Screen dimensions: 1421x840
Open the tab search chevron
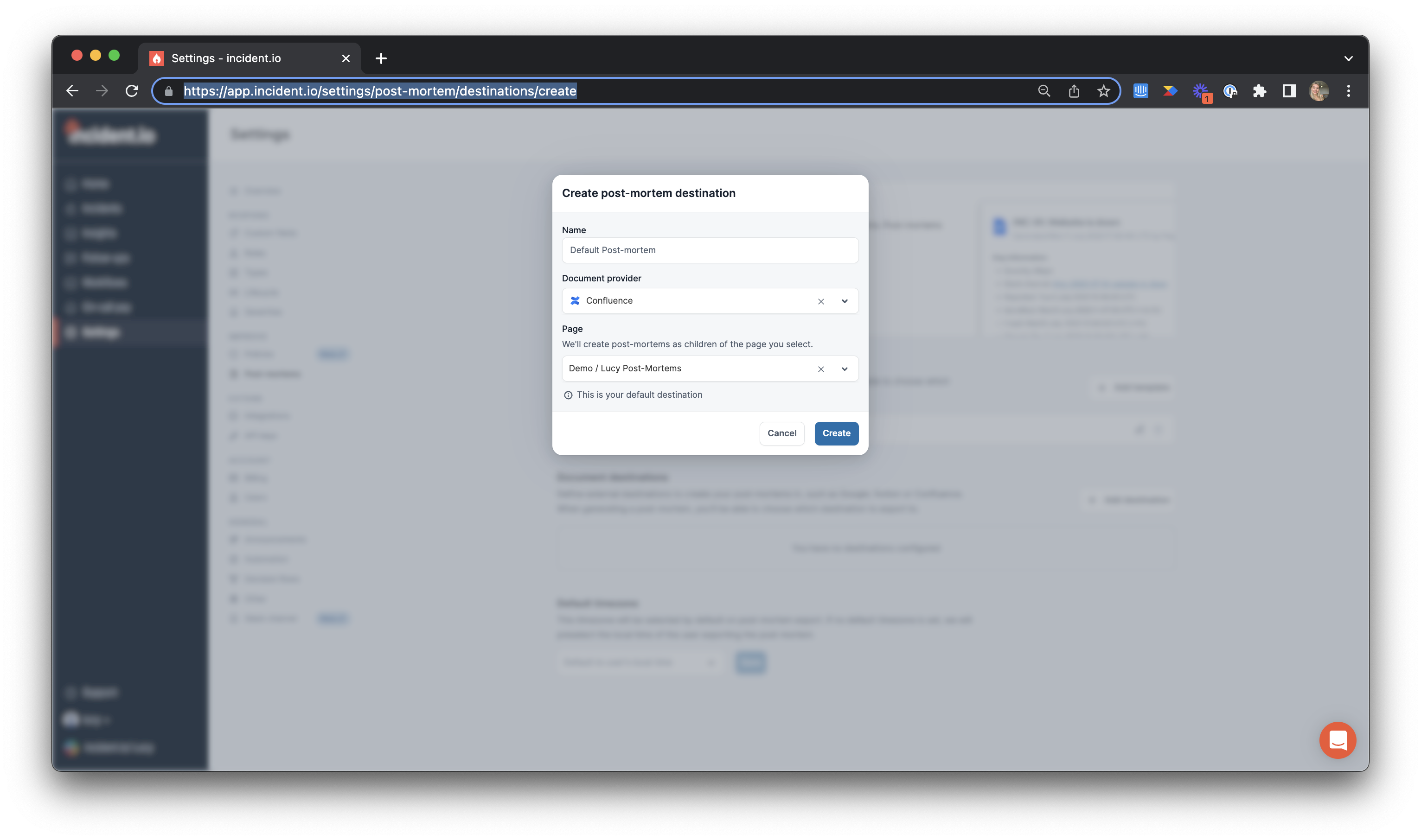pyautogui.click(x=1349, y=58)
